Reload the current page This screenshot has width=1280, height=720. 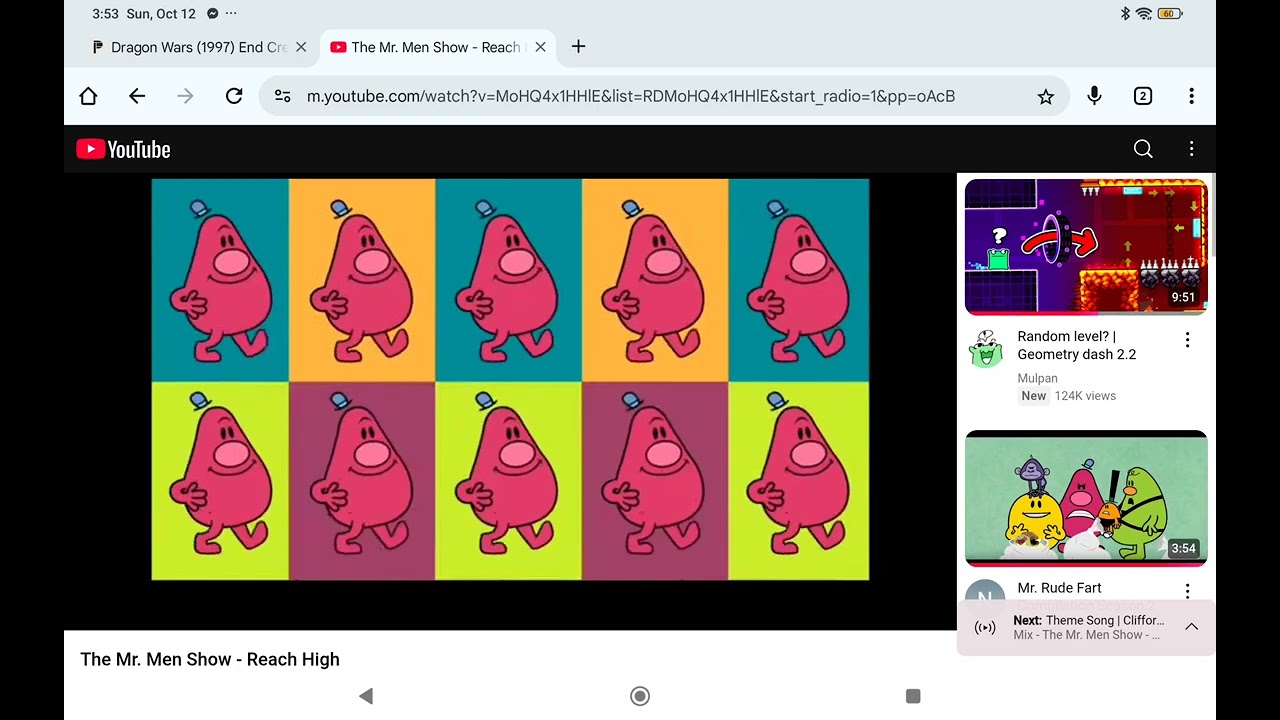coord(234,96)
